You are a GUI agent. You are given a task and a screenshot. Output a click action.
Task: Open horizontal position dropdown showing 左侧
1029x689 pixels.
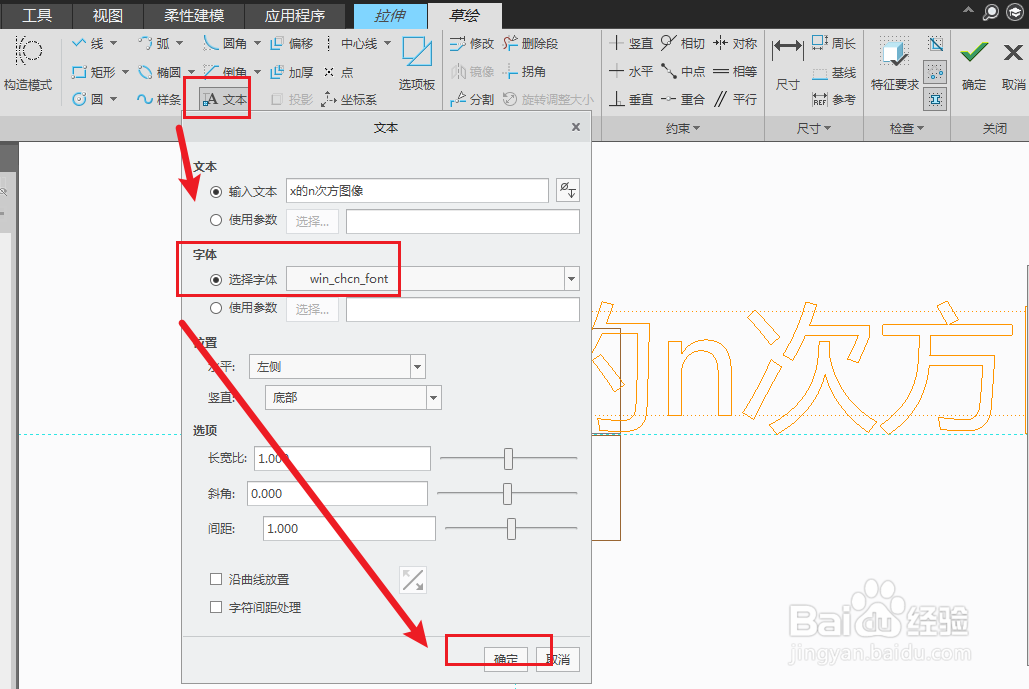click(417, 366)
